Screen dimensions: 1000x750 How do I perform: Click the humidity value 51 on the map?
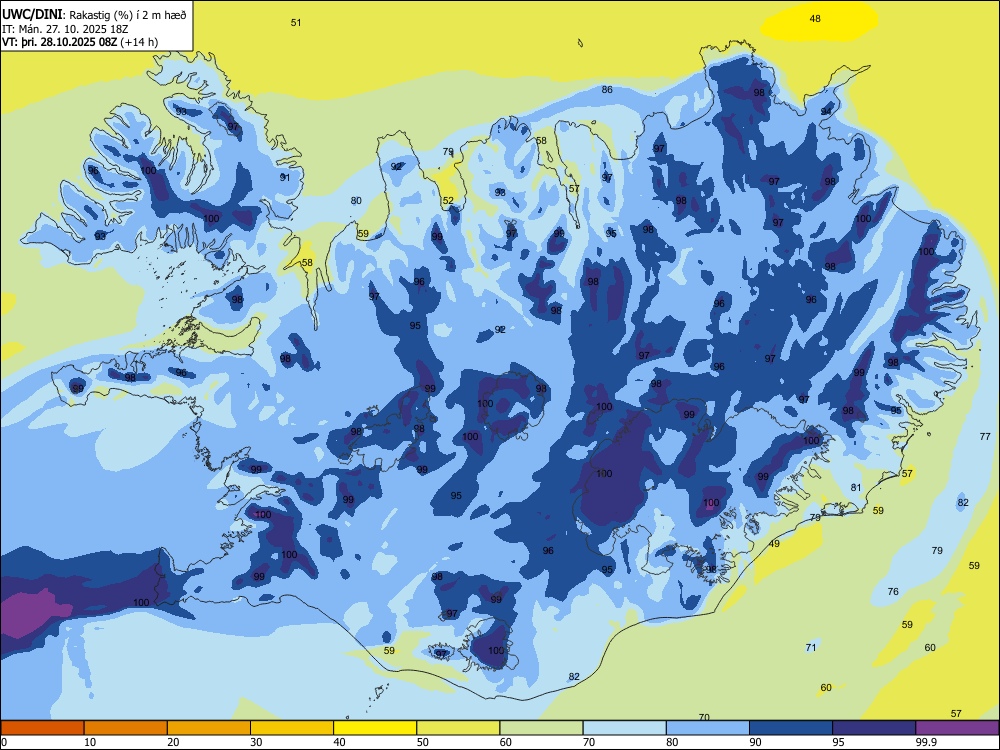296,22
